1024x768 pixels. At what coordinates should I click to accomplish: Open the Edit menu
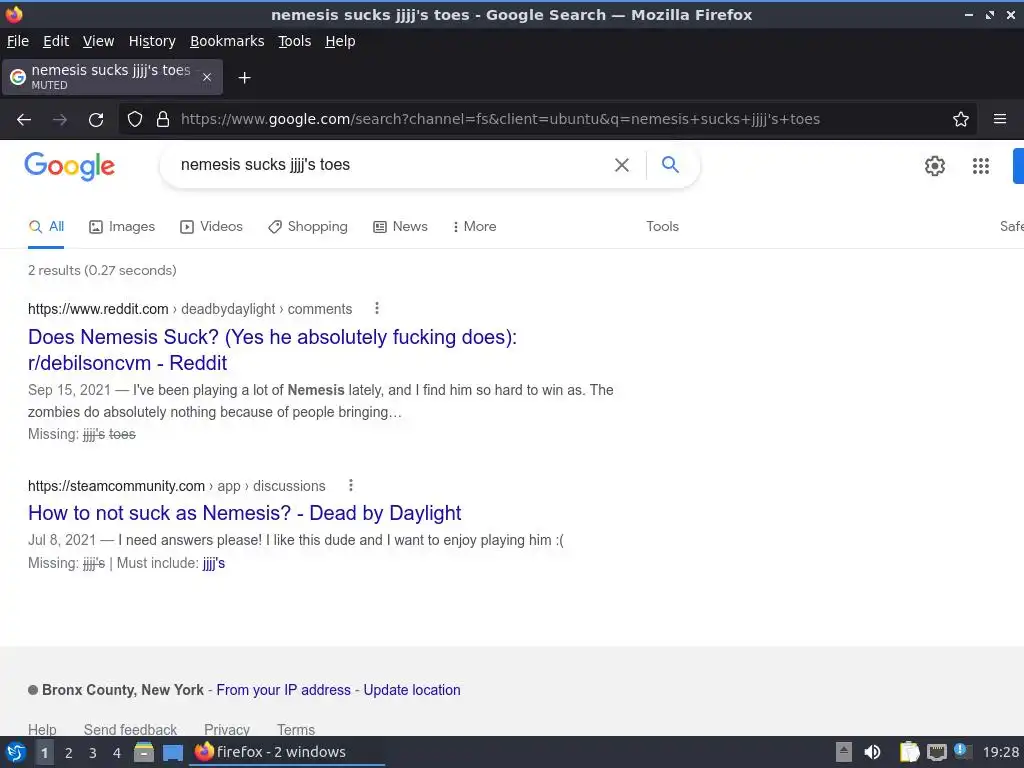point(56,41)
